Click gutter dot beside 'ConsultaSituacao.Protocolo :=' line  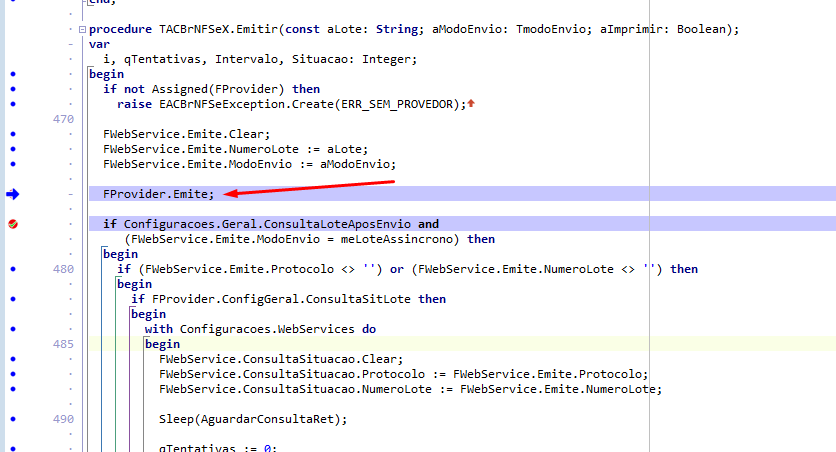tap(13, 374)
